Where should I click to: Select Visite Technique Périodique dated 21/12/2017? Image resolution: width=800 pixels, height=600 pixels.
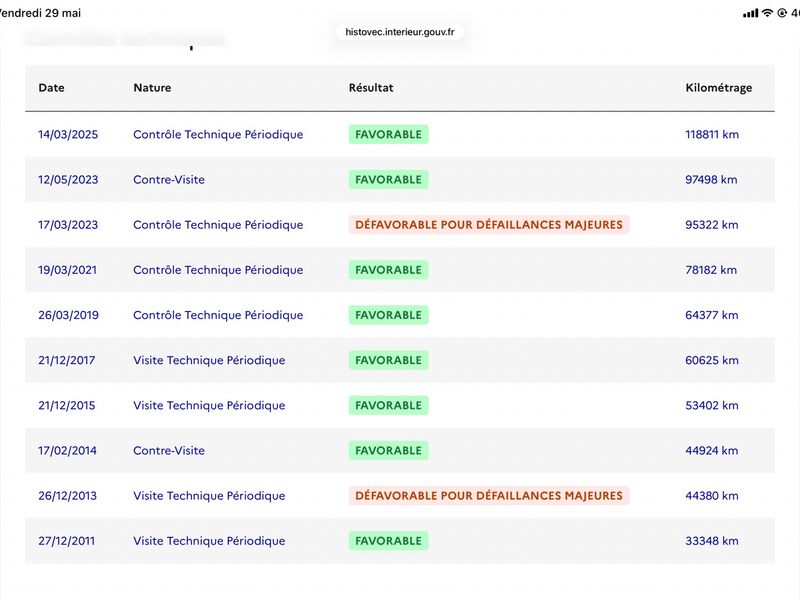209,360
